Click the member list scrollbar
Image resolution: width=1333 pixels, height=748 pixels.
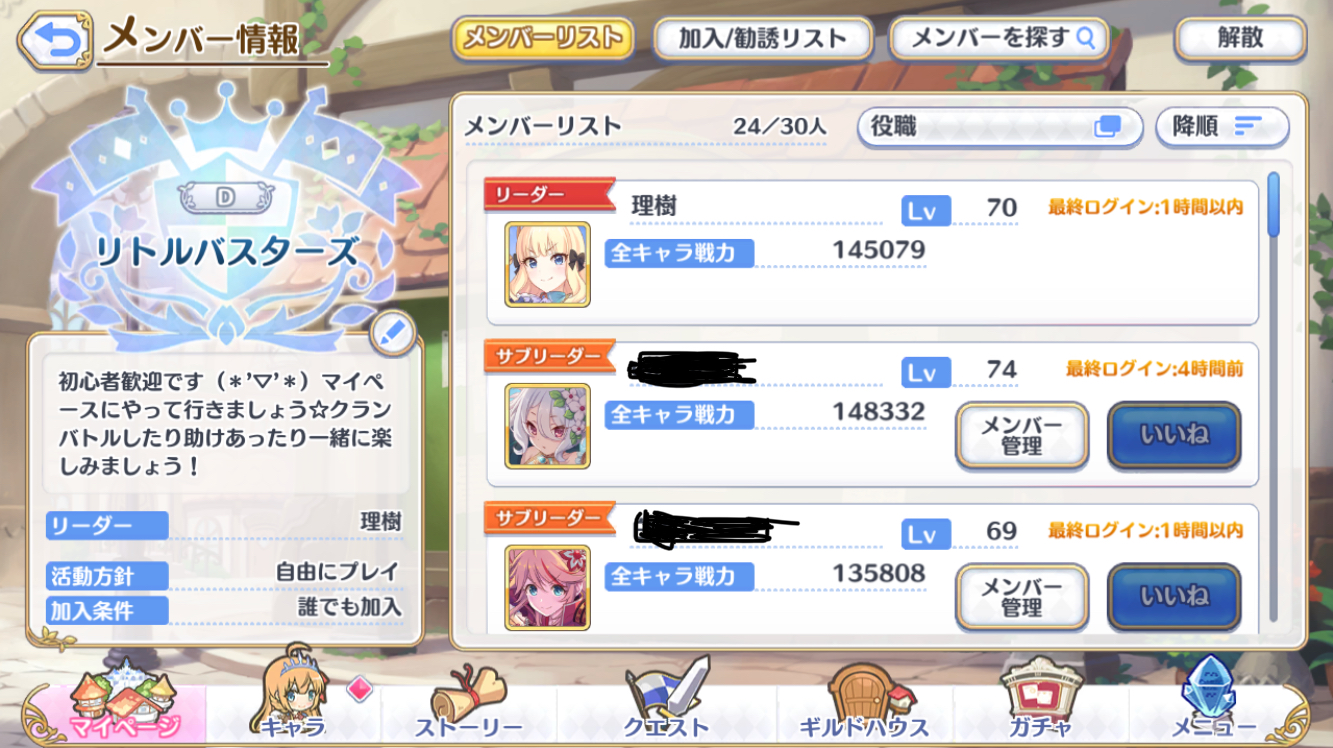click(x=1273, y=398)
